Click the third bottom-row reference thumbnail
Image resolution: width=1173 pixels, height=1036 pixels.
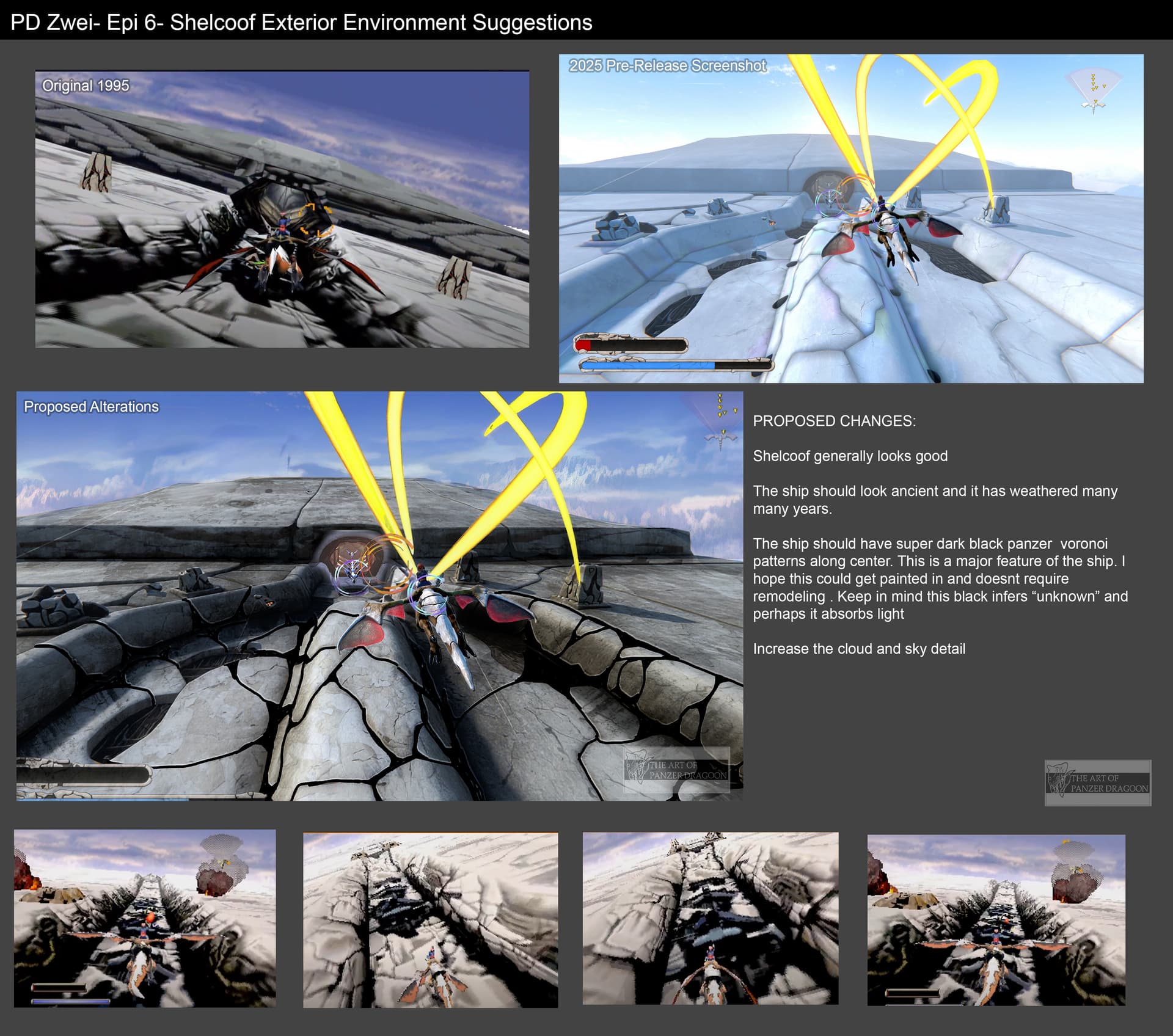[710, 918]
